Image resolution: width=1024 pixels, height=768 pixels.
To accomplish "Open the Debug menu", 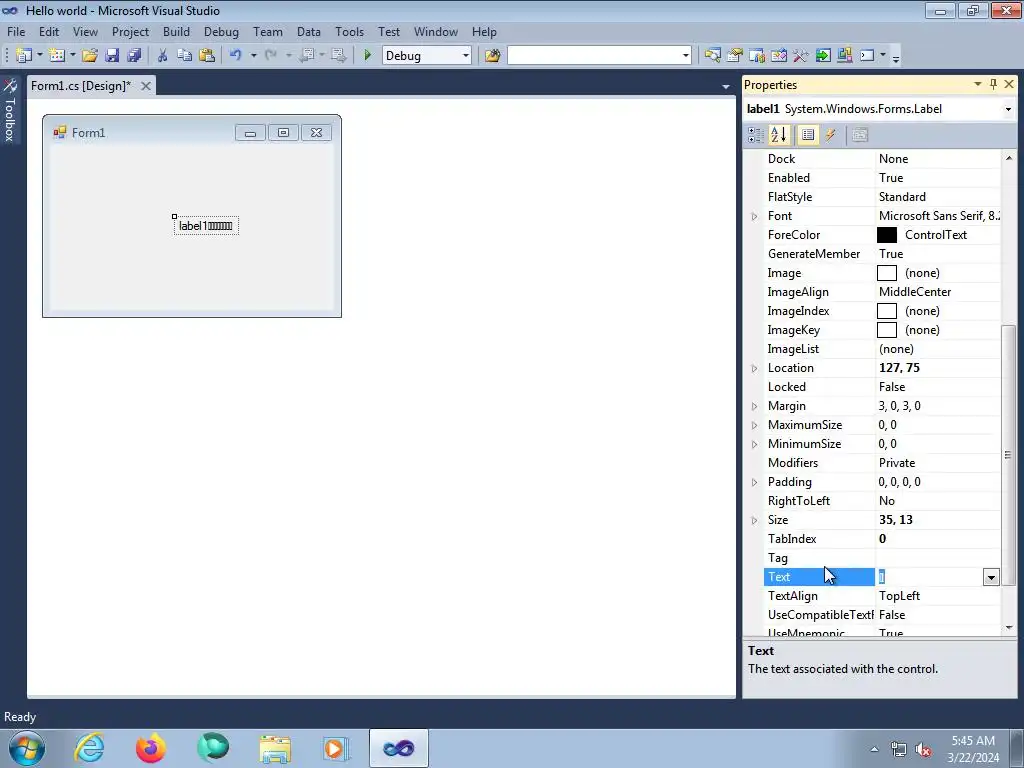I will click(x=221, y=31).
